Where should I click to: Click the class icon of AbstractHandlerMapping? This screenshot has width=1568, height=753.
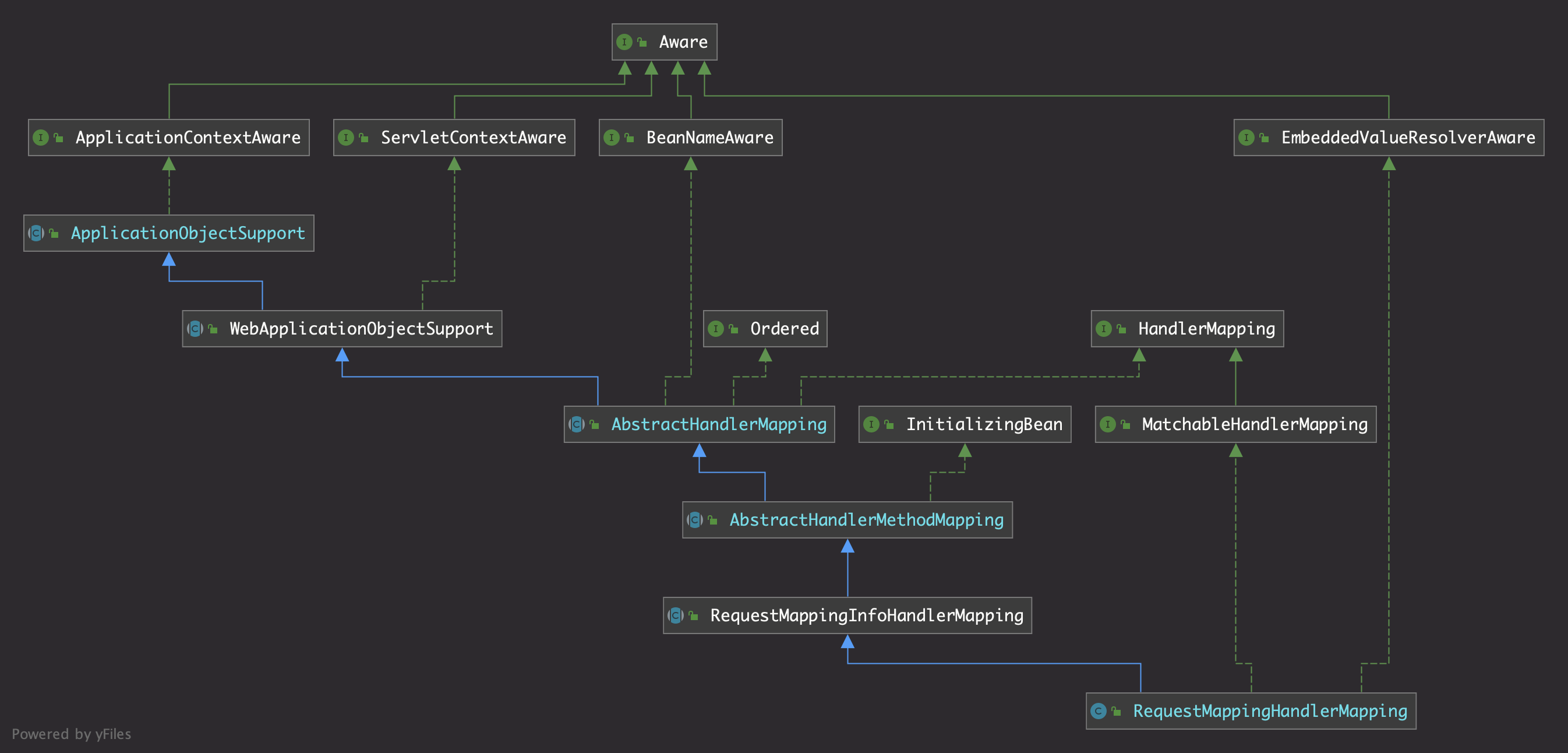(x=576, y=424)
